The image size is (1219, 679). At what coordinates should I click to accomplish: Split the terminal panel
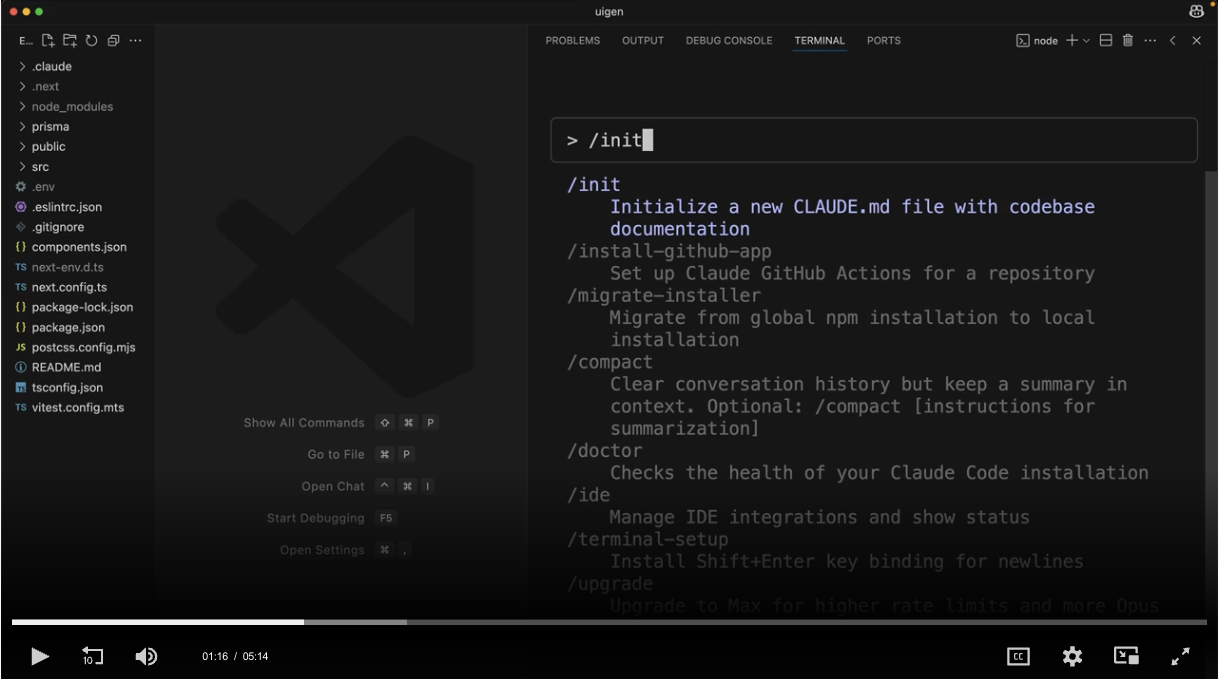pyautogui.click(x=1106, y=41)
